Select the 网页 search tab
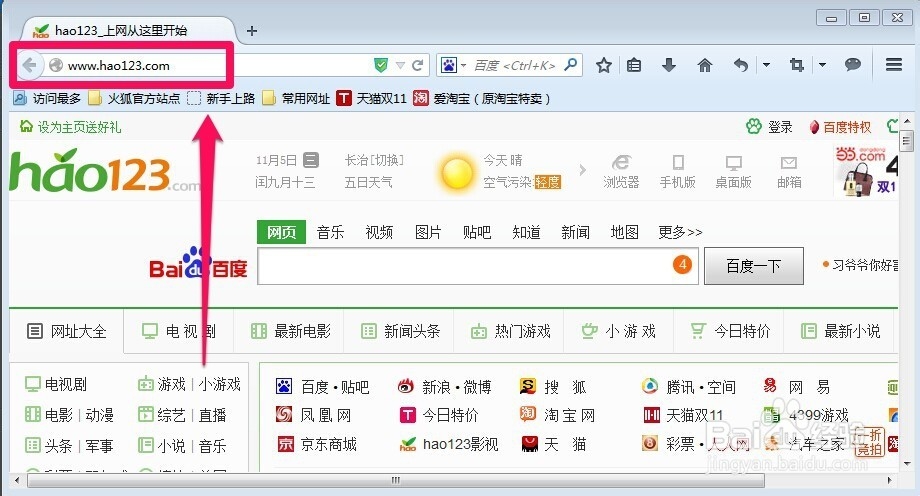 pyautogui.click(x=281, y=232)
